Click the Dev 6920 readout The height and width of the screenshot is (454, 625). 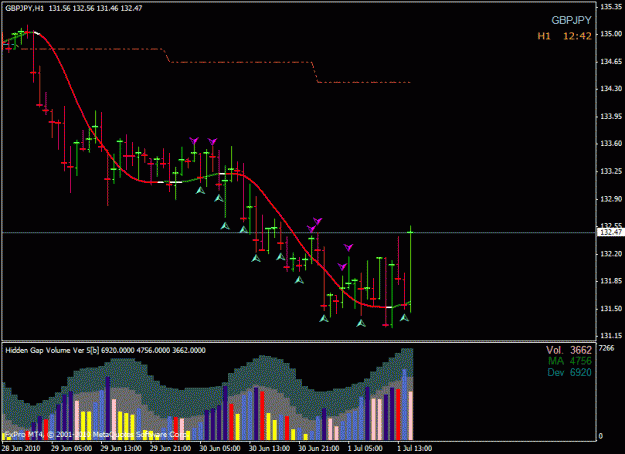pyautogui.click(x=570, y=372)
